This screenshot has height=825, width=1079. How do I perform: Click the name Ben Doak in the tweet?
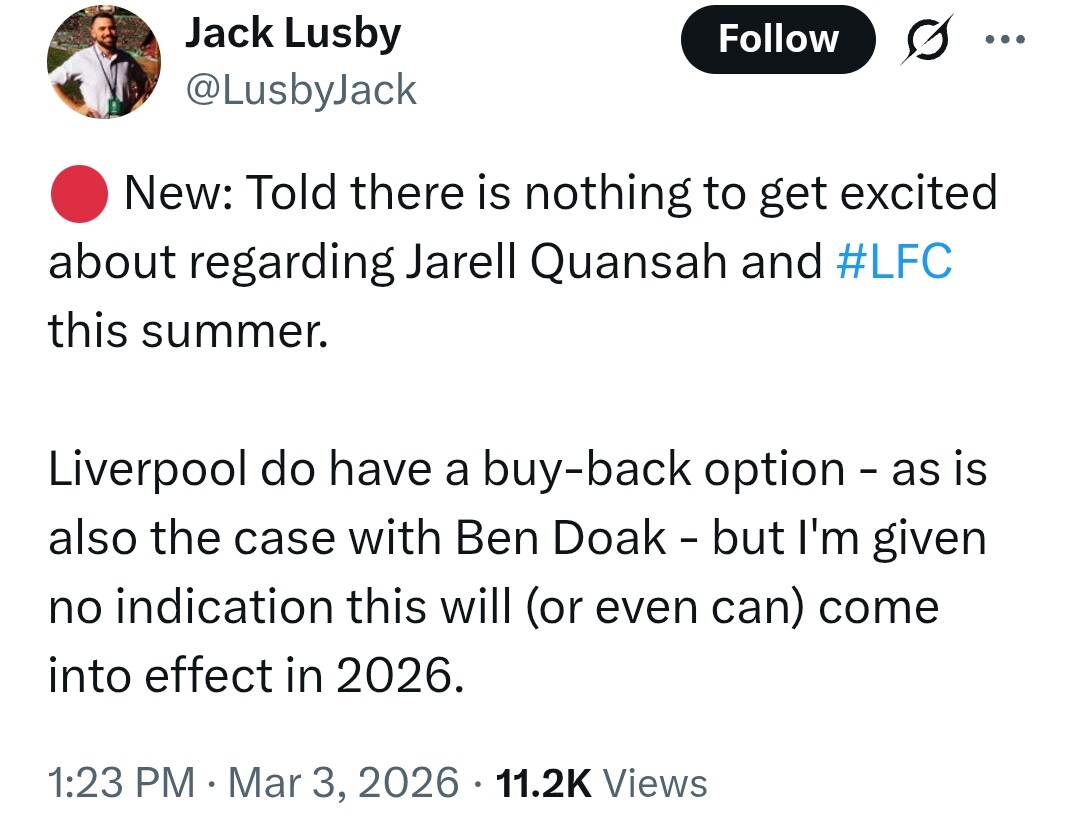[562, 539]
